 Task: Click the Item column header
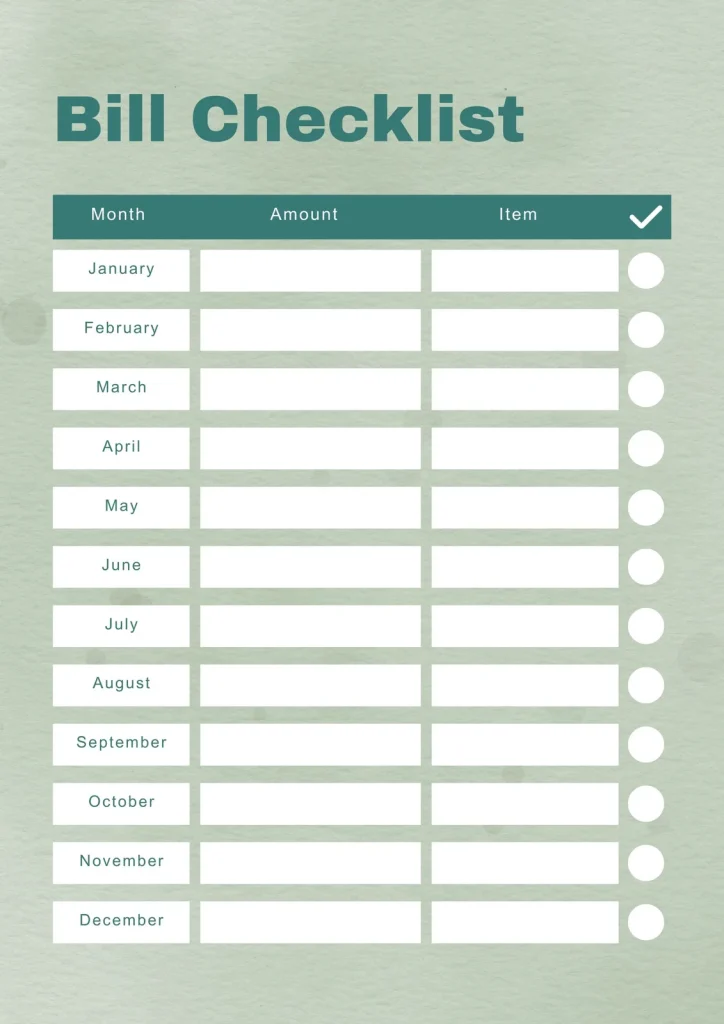[518, 214]
